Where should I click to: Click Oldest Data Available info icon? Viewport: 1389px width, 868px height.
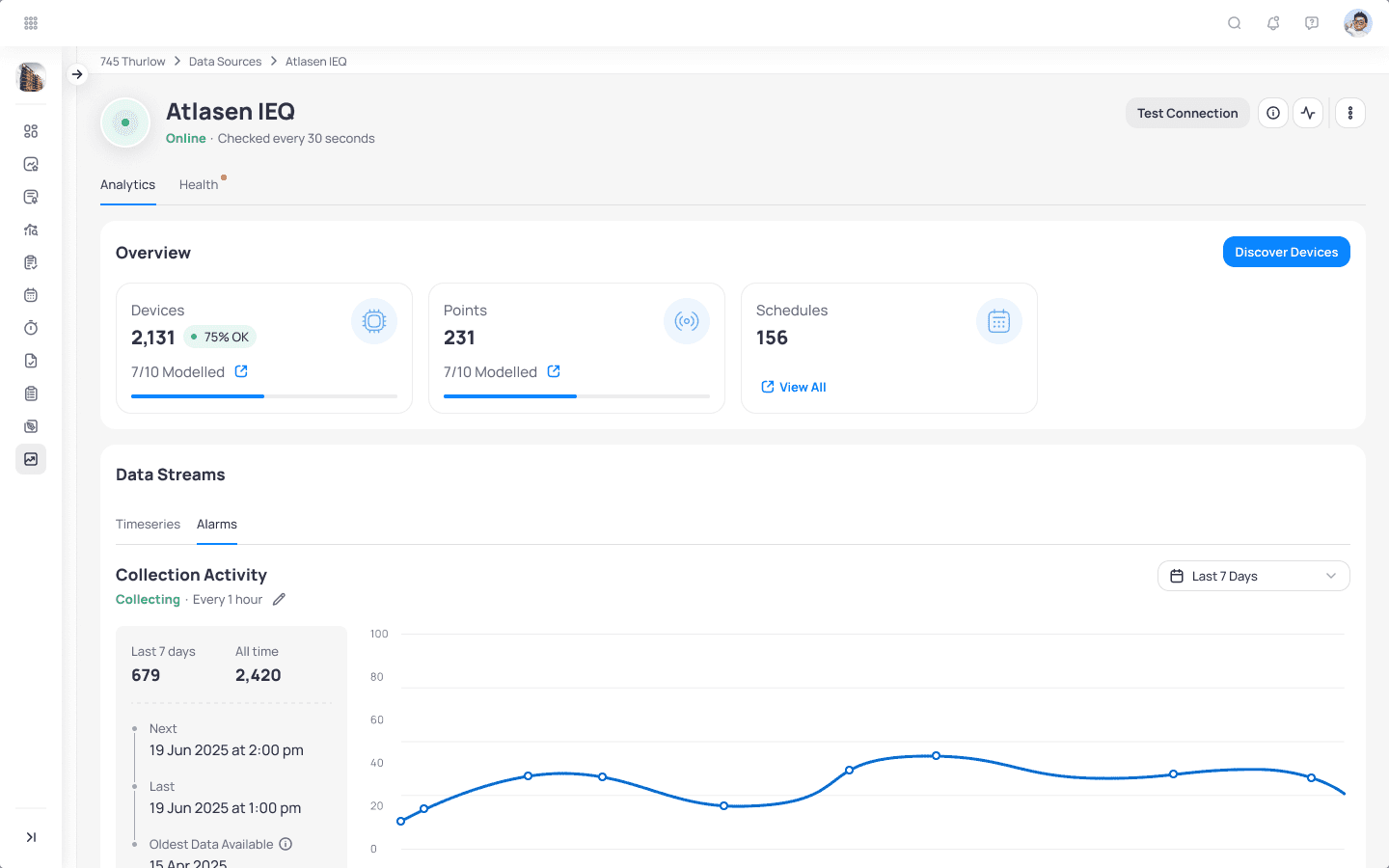[286, 844]
